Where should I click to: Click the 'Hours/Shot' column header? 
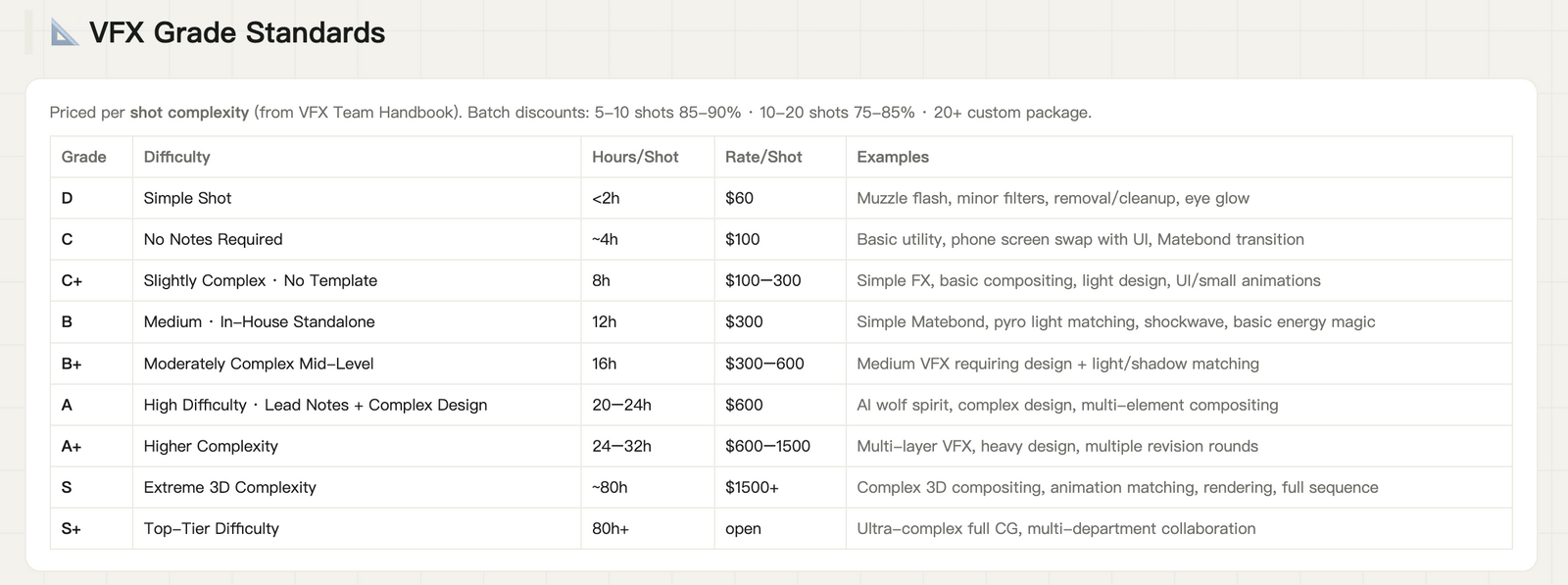pyautogui.click(x=648, y=157)
